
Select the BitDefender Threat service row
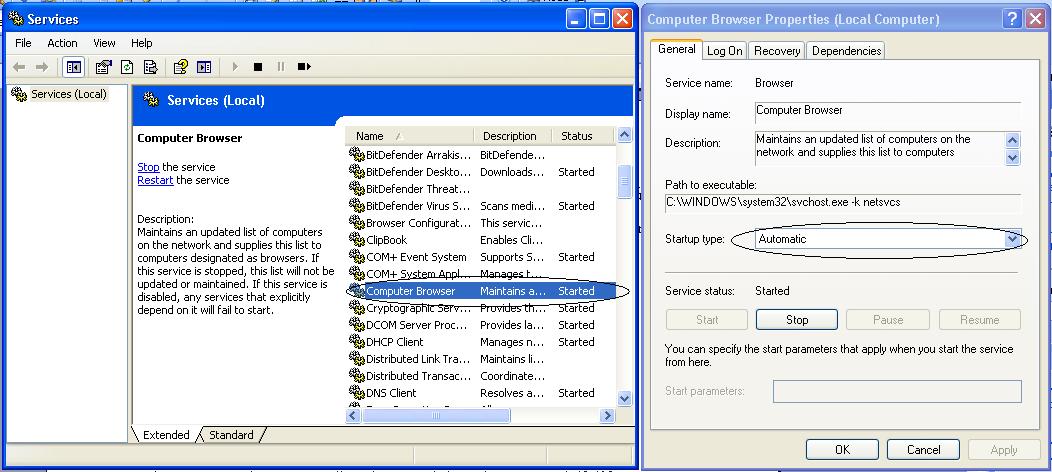480,189
